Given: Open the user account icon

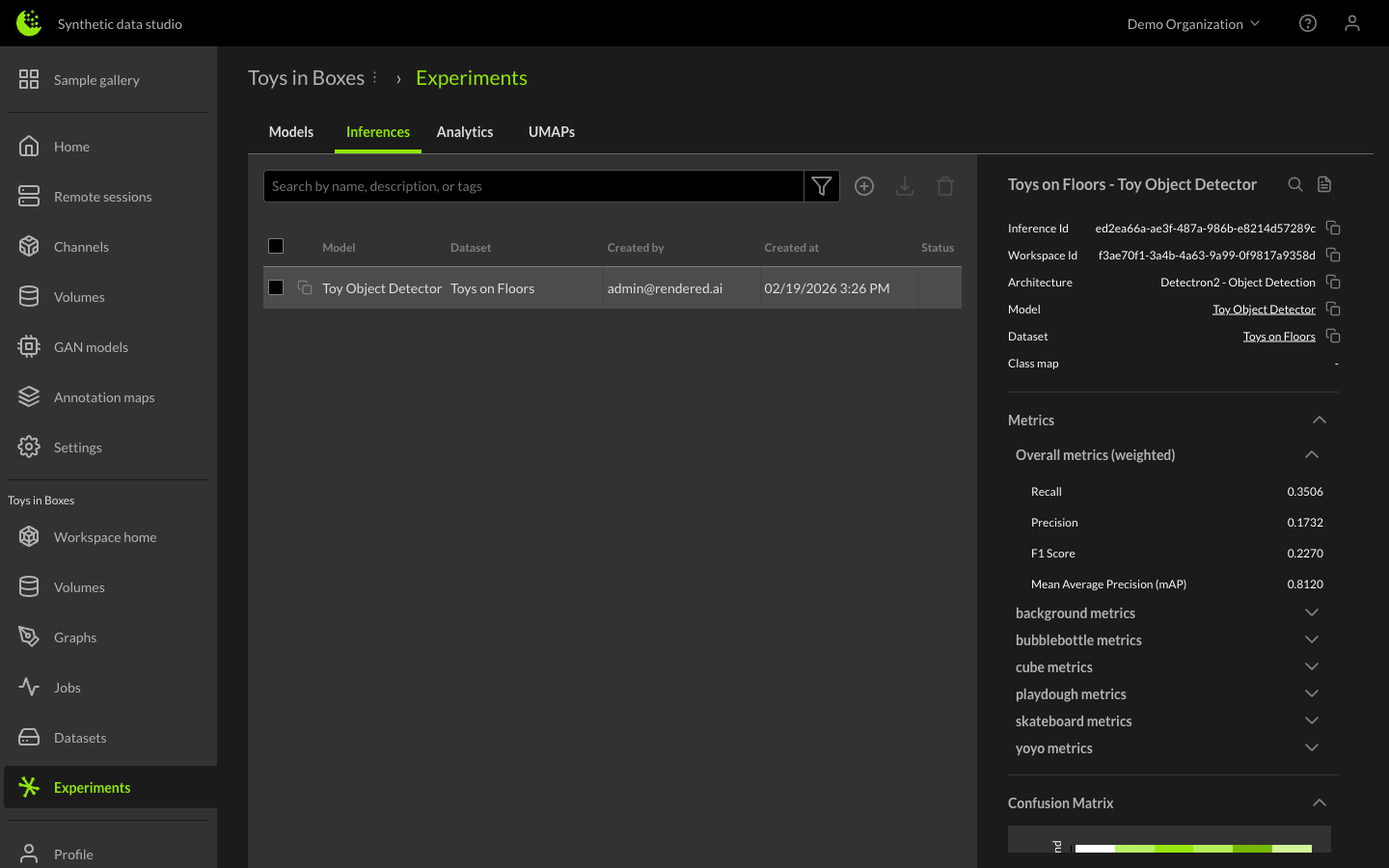Looking at the screenshot, I should [x=1352, y=23].
